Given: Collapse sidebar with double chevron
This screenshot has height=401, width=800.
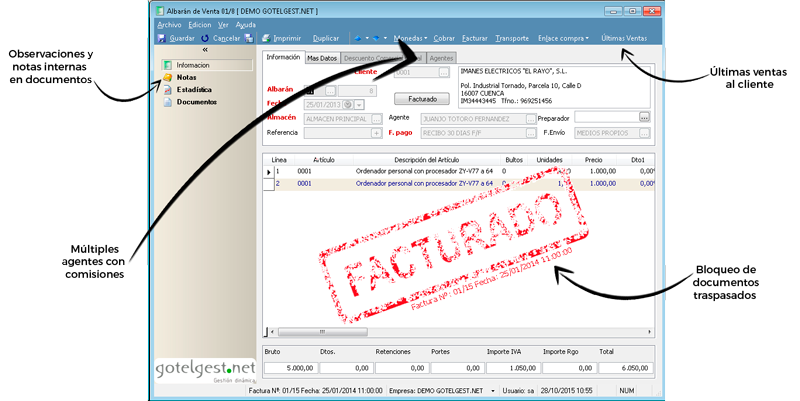Looking at the screenshot, I should 205,50.
